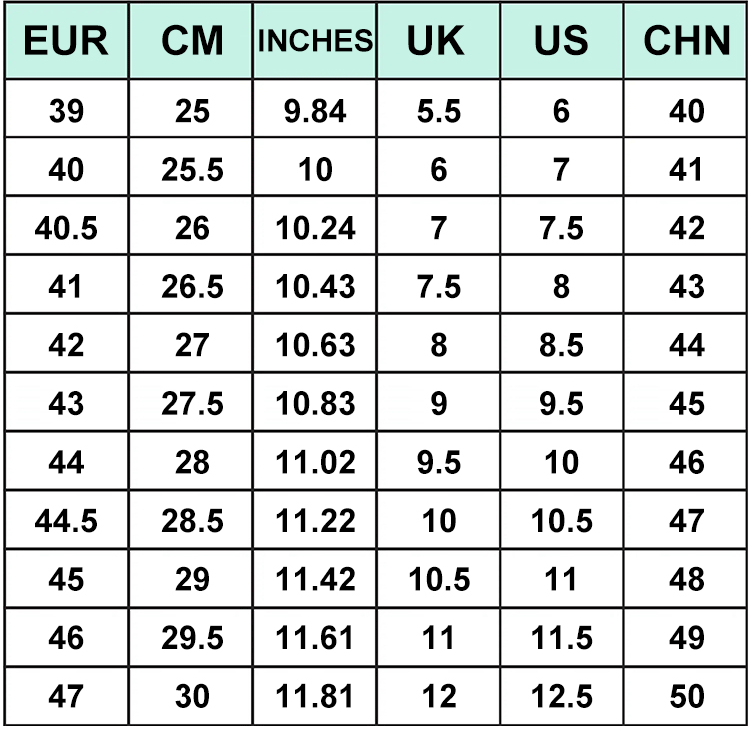Click EUR size 44.5 cell
Screen dimensions: 750x750
66,521
